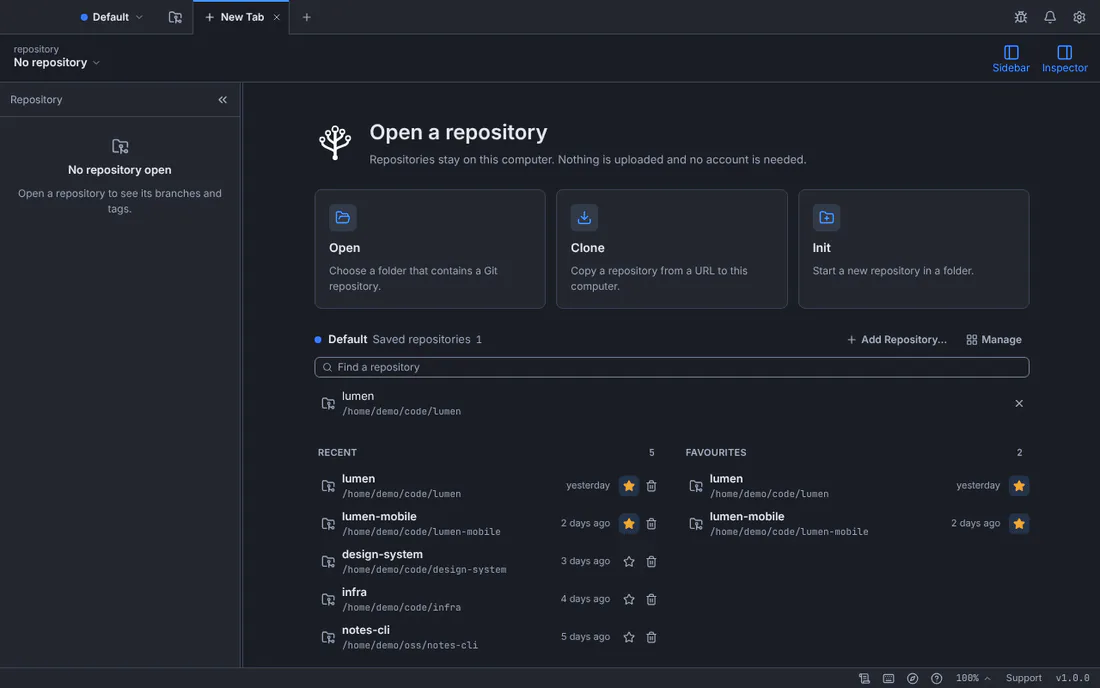Image resolution: width=1100 pixels, height=688 pixels.
Task: Click the repository folder icon beside Default
Action: (175, 17)
